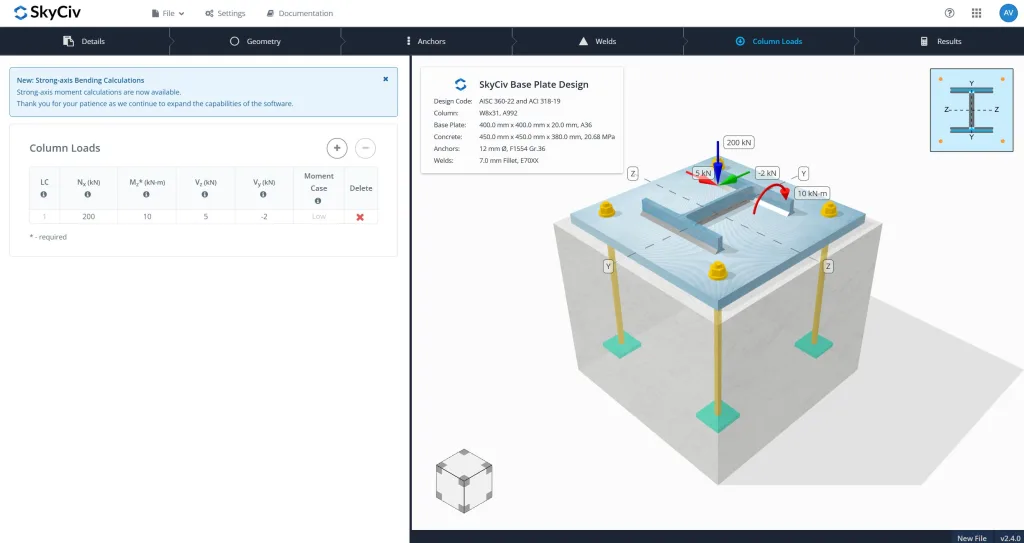Click the help question mark icon

950,13
